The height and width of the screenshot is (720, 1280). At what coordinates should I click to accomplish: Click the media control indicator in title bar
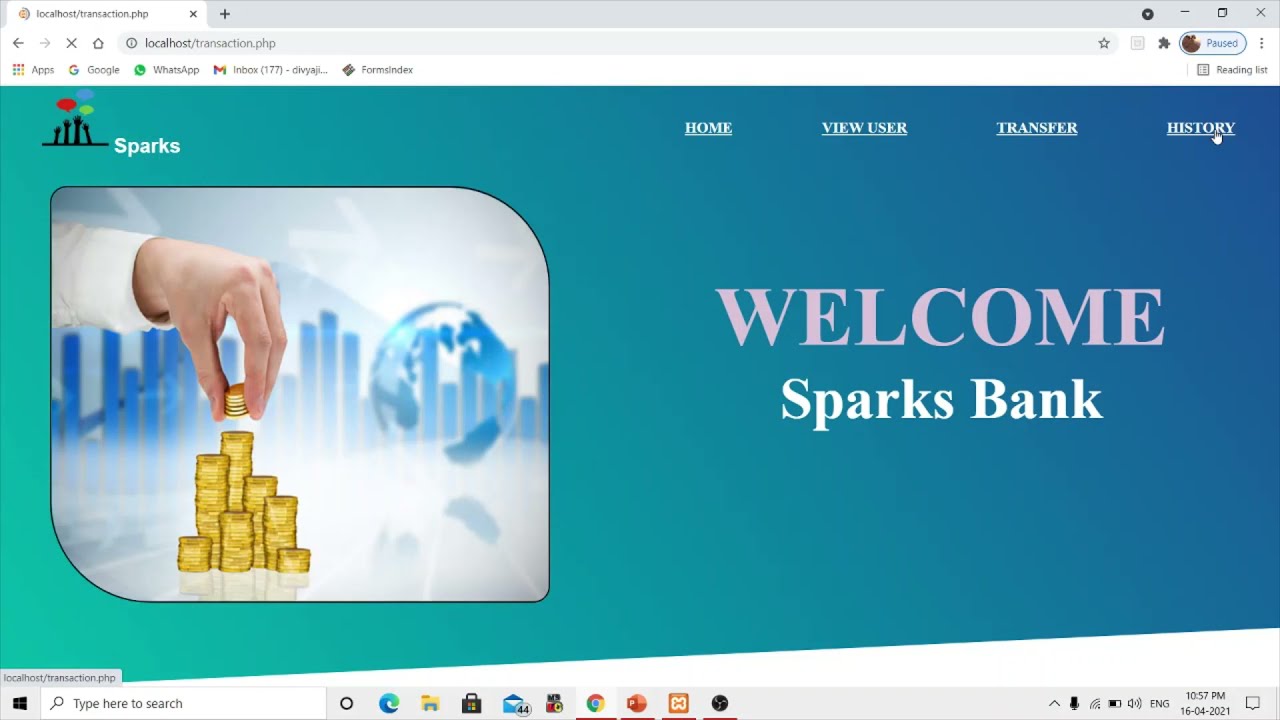1148,14
